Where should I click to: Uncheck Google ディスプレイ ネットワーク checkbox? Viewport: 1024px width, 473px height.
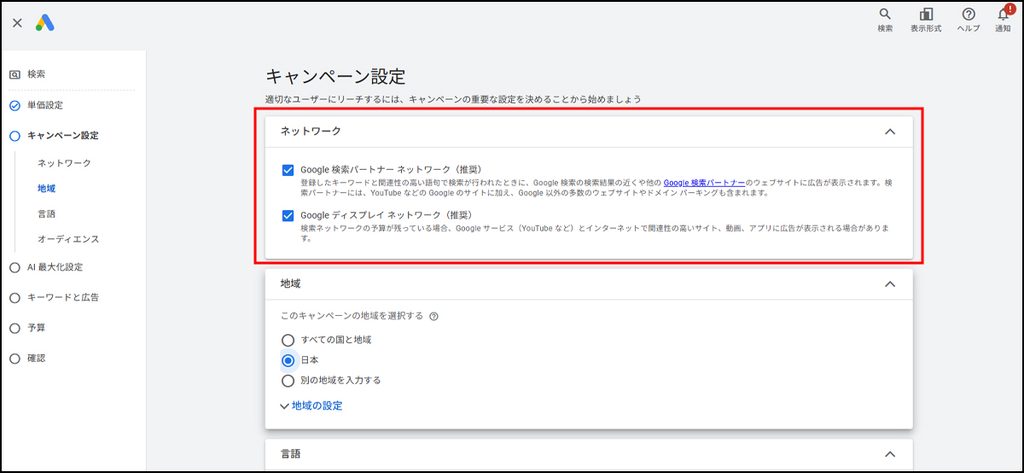click(x=288, y=216)
